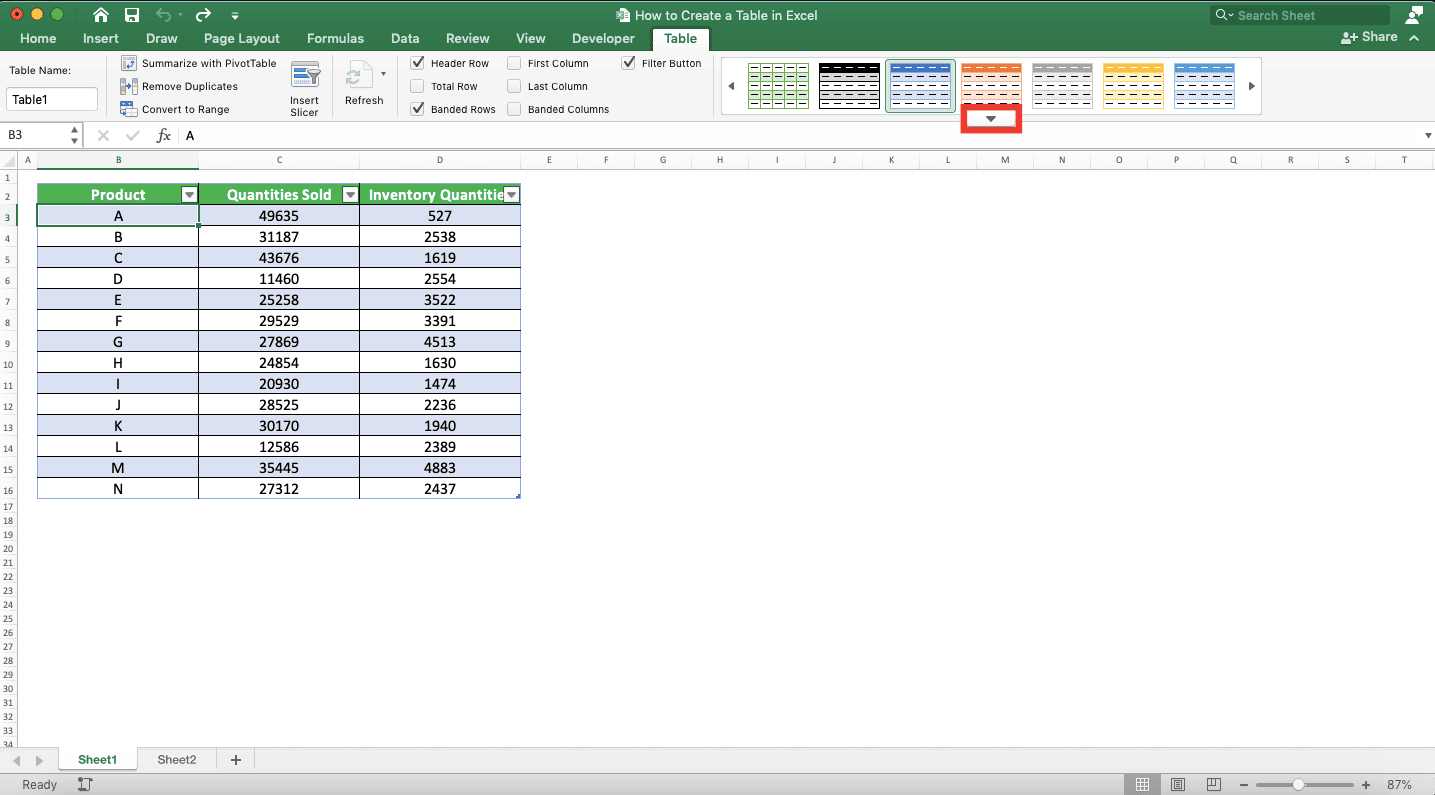Click the Refresh icon
Viewport: 1435px width, 795px height.
[359, 76]
